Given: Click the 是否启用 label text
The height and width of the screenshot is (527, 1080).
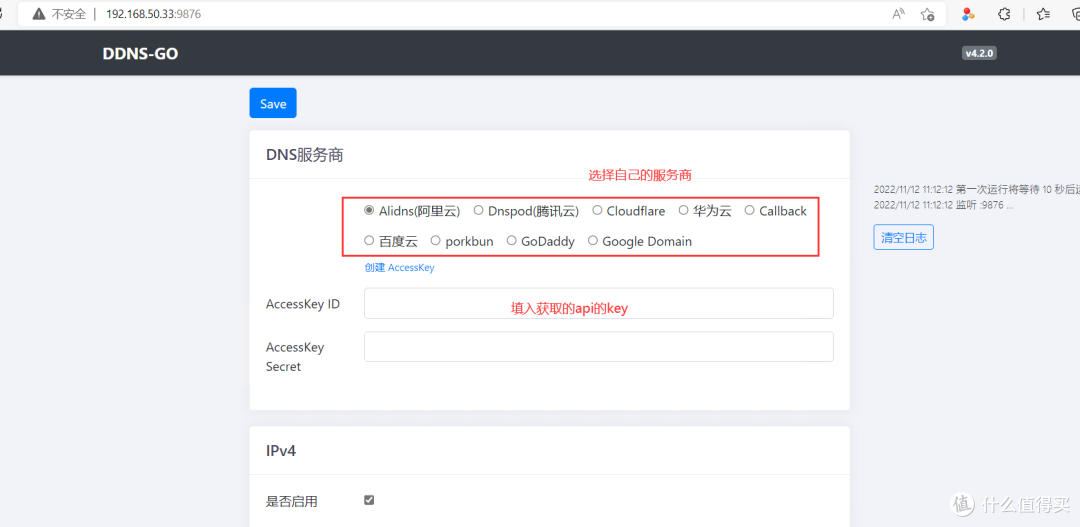Looking at the screenshot, I should point(292,502).
